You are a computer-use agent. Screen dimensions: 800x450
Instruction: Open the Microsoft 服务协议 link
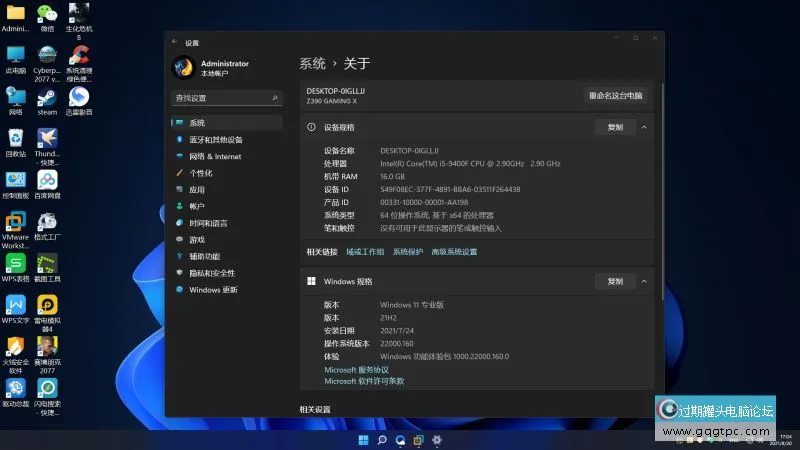(x=357, y=369)
